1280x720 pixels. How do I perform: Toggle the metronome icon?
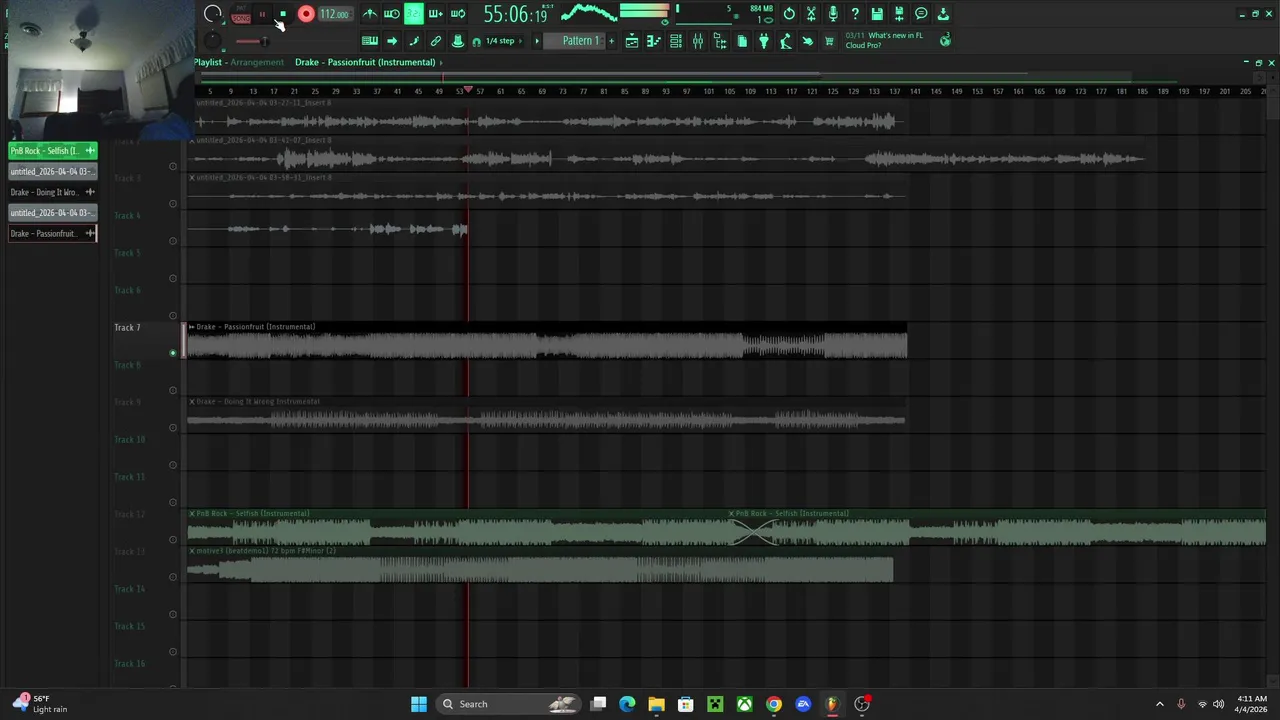370,14
